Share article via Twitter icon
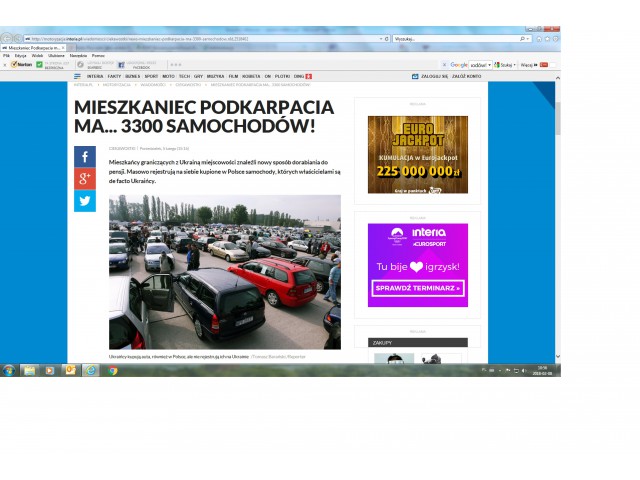Viewport: 640px width, 480px height. coord(84,201)
